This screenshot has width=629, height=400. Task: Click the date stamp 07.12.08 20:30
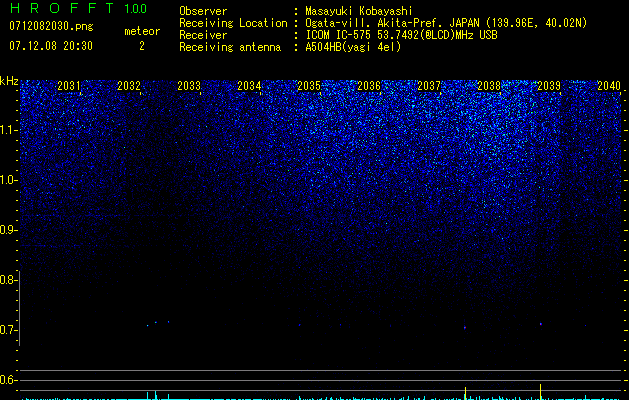[51, 46]
